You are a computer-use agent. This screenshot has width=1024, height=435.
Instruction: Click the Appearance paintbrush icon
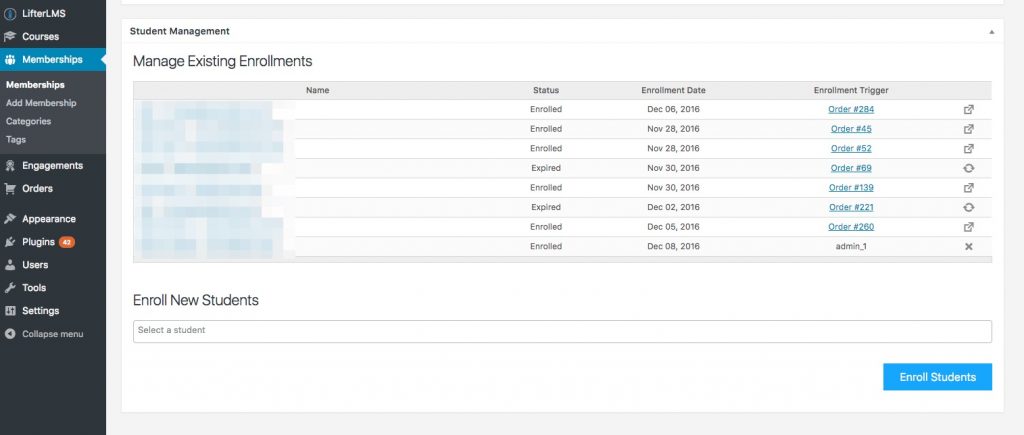coord(10,219)
